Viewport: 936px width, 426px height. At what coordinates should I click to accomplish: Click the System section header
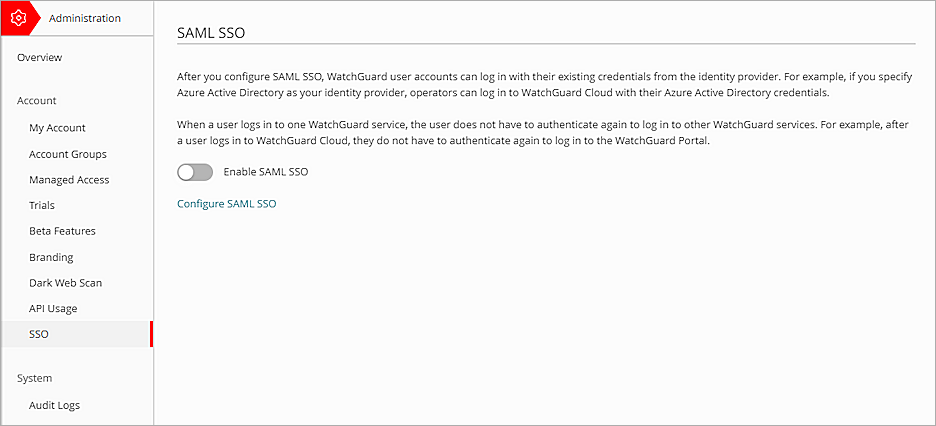click(x=35, y=379)
